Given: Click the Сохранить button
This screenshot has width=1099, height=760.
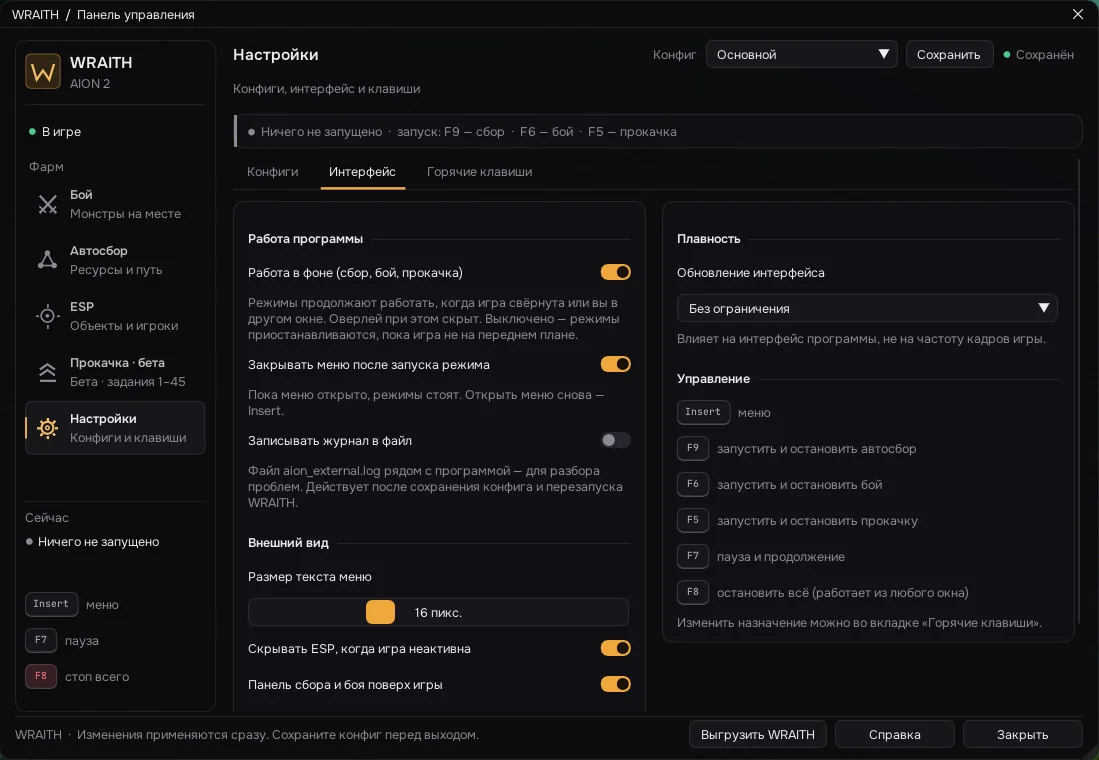Looking at the screenshot, I should tap(949, 55).
